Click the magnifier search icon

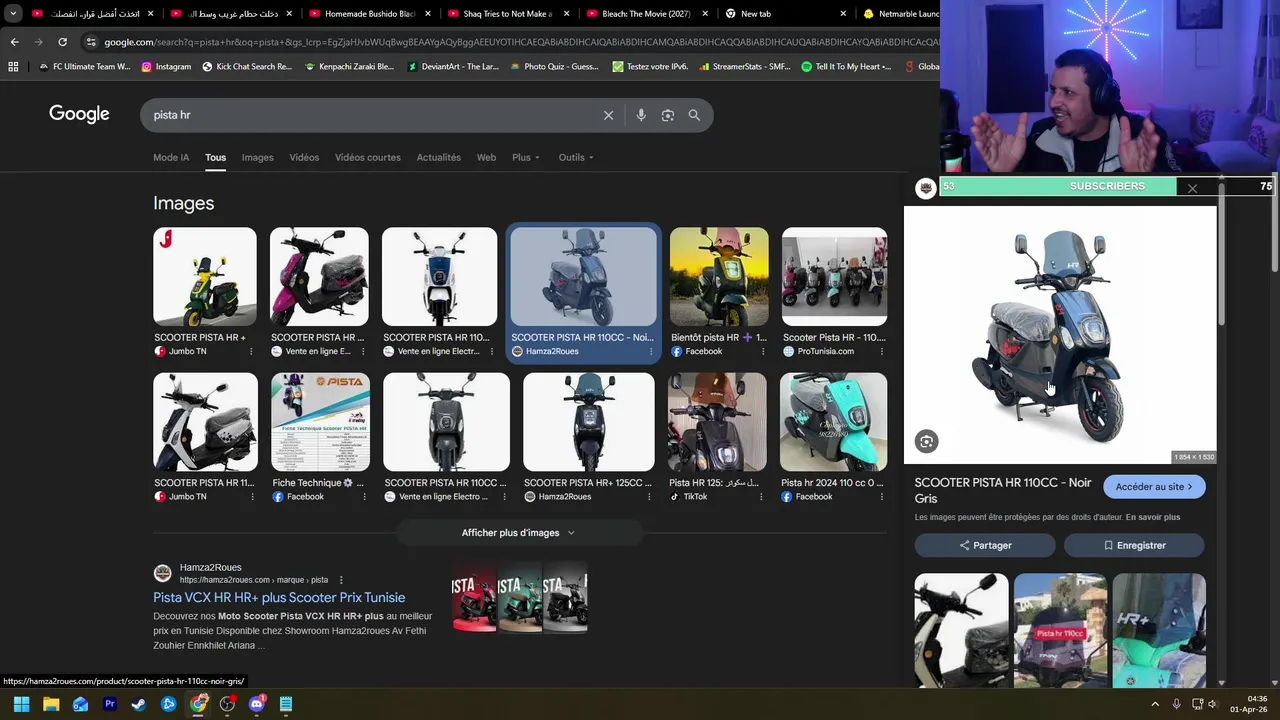point(694,115)
